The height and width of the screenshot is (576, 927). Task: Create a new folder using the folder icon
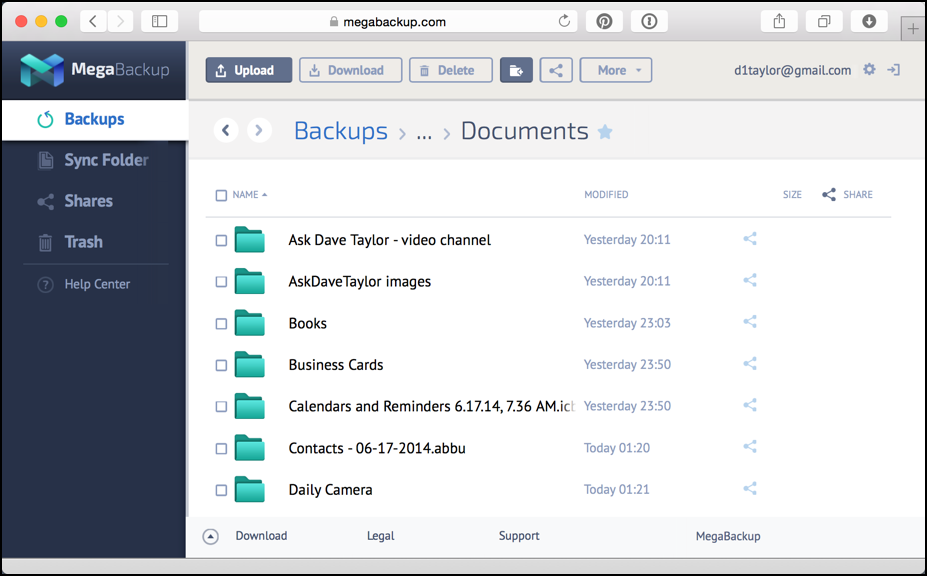point(516,70)
